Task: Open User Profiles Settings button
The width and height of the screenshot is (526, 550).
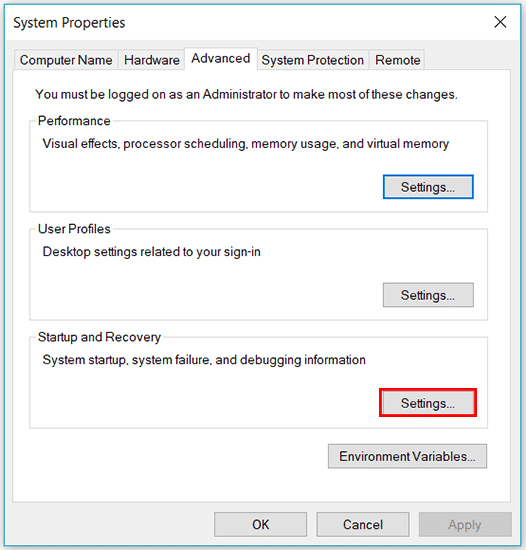Action: pyautogui.click(x=428, y=295)
